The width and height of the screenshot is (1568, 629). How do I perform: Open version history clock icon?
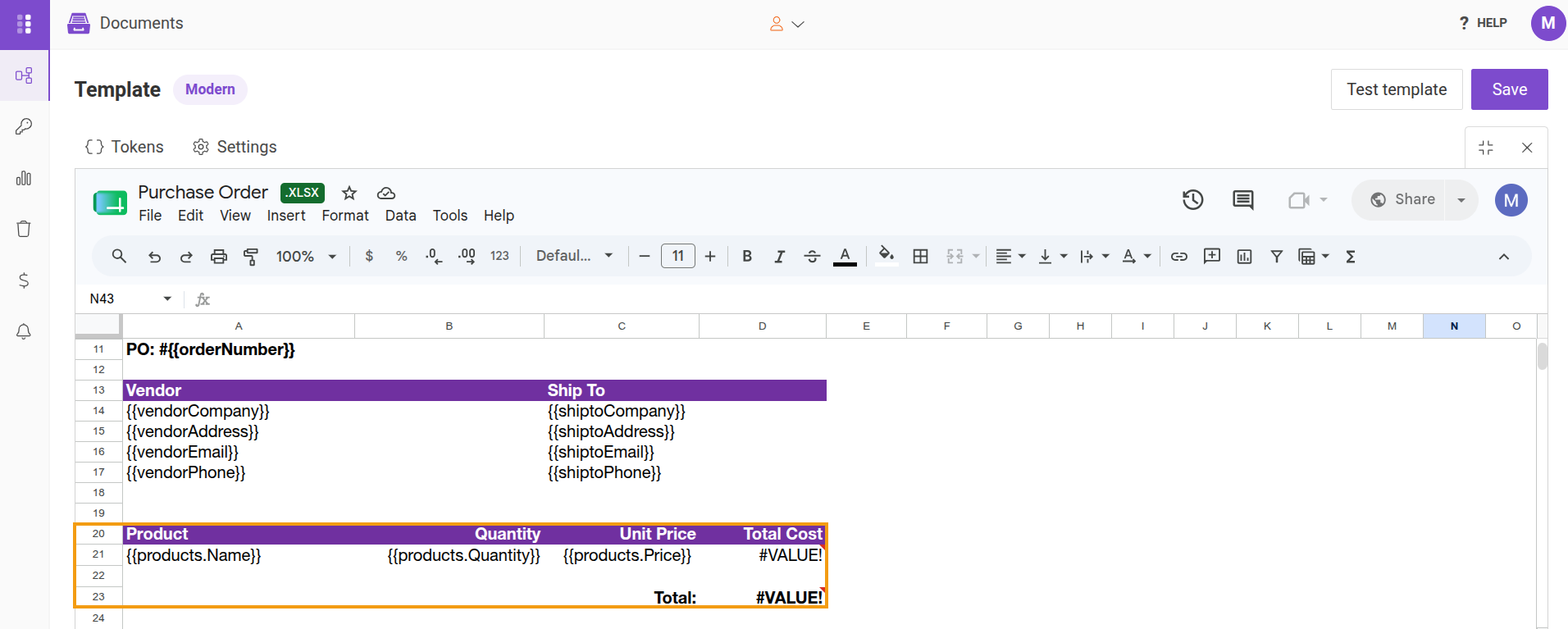tap(1192, 199)
